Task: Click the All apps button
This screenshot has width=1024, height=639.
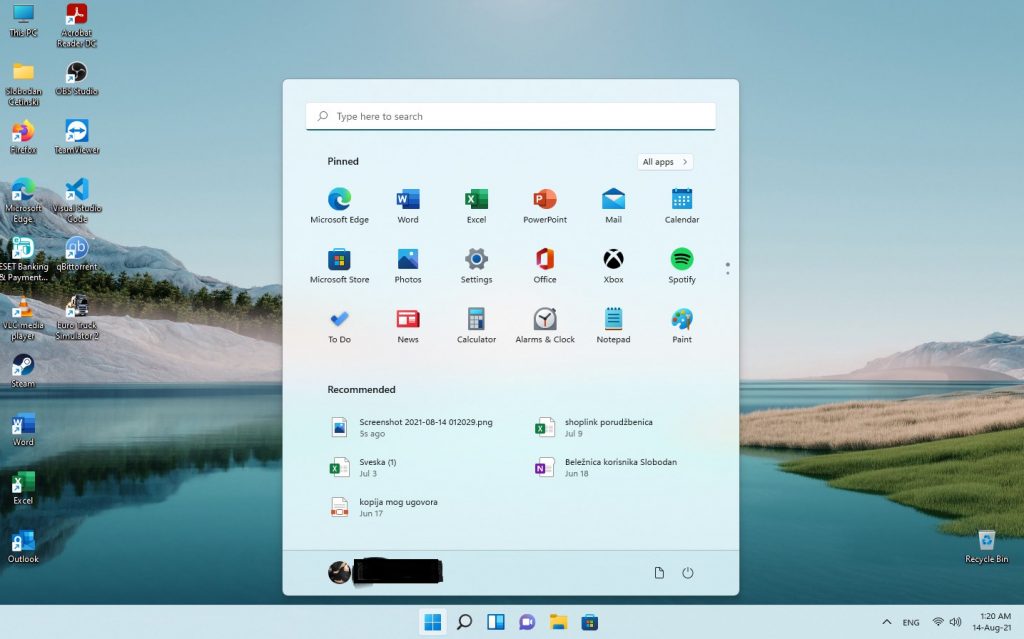Action: 664,162
